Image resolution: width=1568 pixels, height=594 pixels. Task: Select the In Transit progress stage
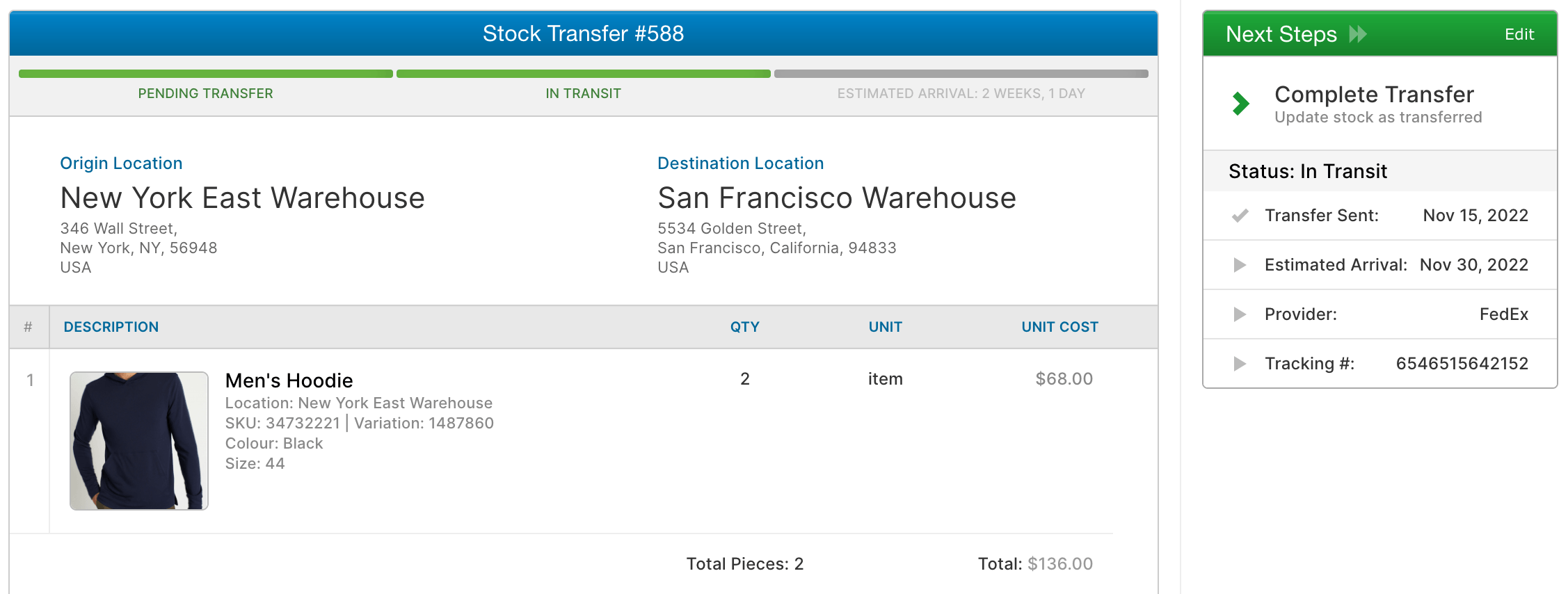[583, 93]
